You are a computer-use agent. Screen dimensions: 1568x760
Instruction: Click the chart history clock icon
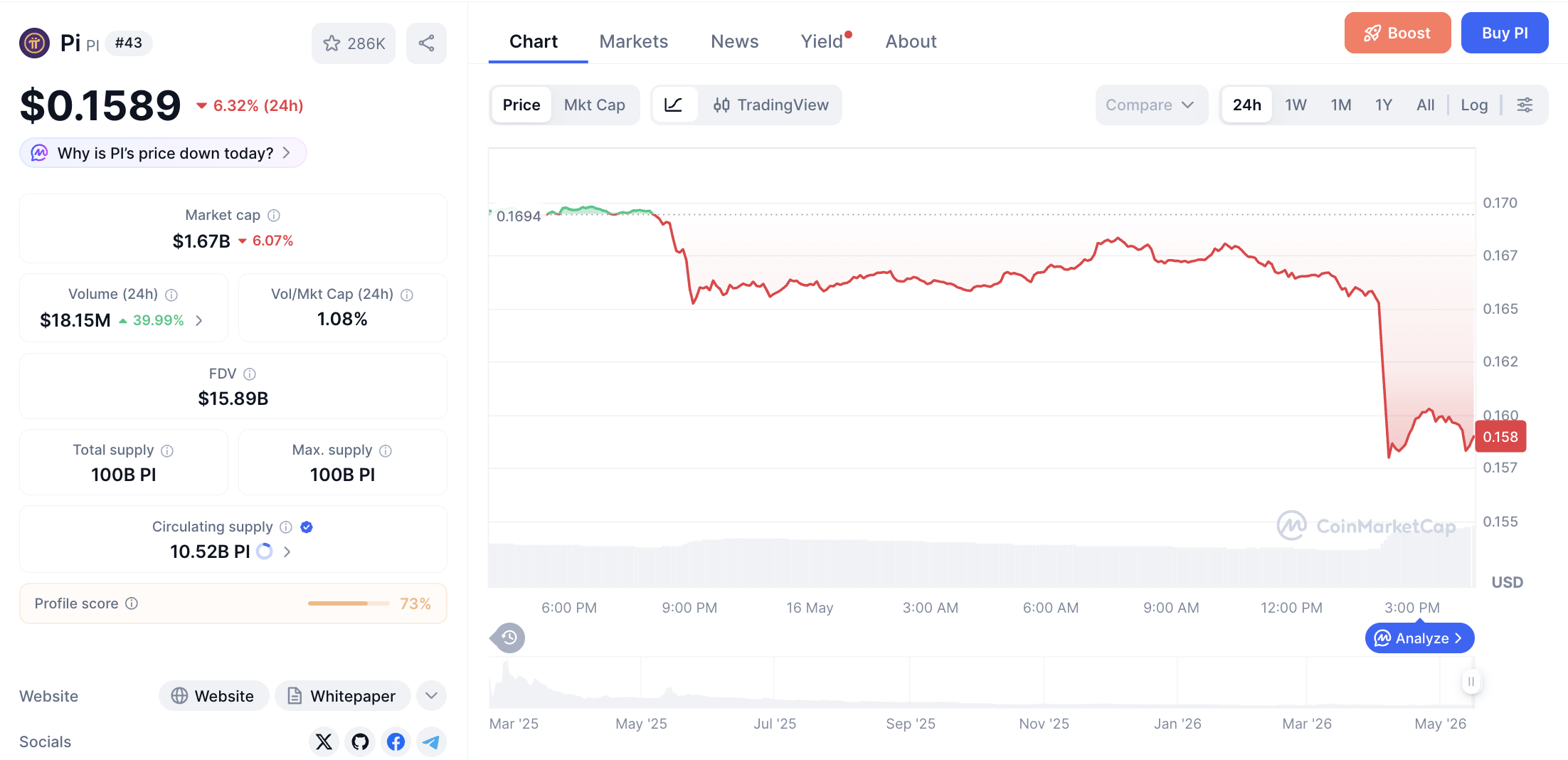coord(509,638)
